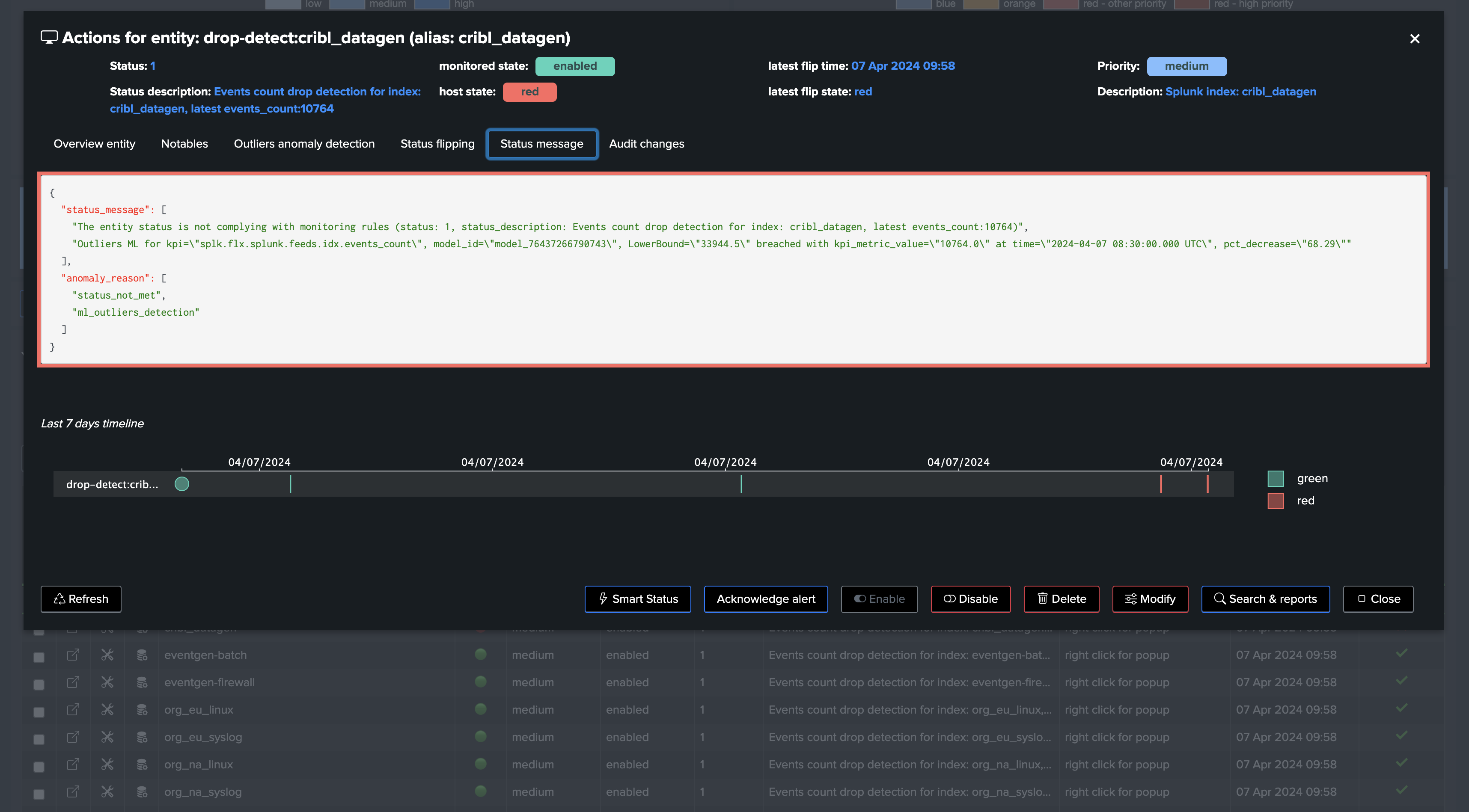Open org_eu_linux entity via external-link icon
1469x812 pixels.
73,709
